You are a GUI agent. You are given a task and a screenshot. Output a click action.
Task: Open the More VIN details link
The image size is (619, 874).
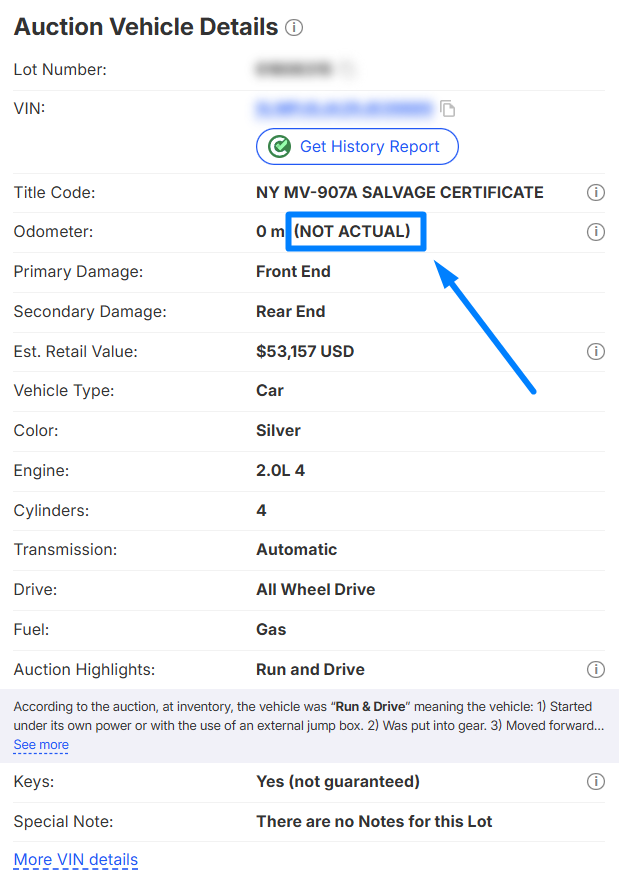pyautogui.click(x=76, y=860)
